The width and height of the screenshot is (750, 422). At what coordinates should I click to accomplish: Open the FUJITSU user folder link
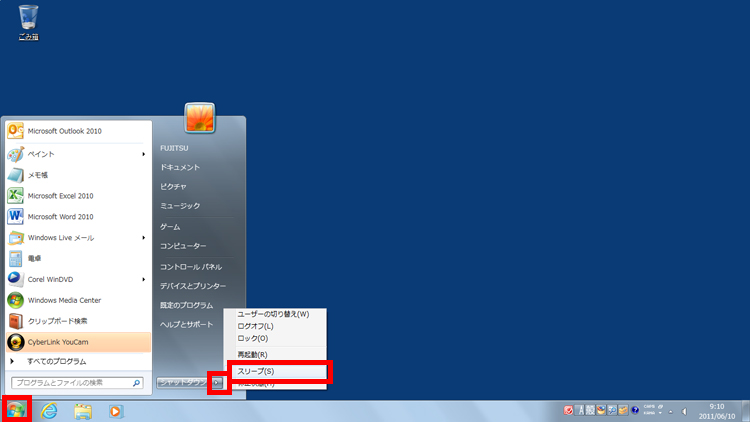tap(174, 148)
